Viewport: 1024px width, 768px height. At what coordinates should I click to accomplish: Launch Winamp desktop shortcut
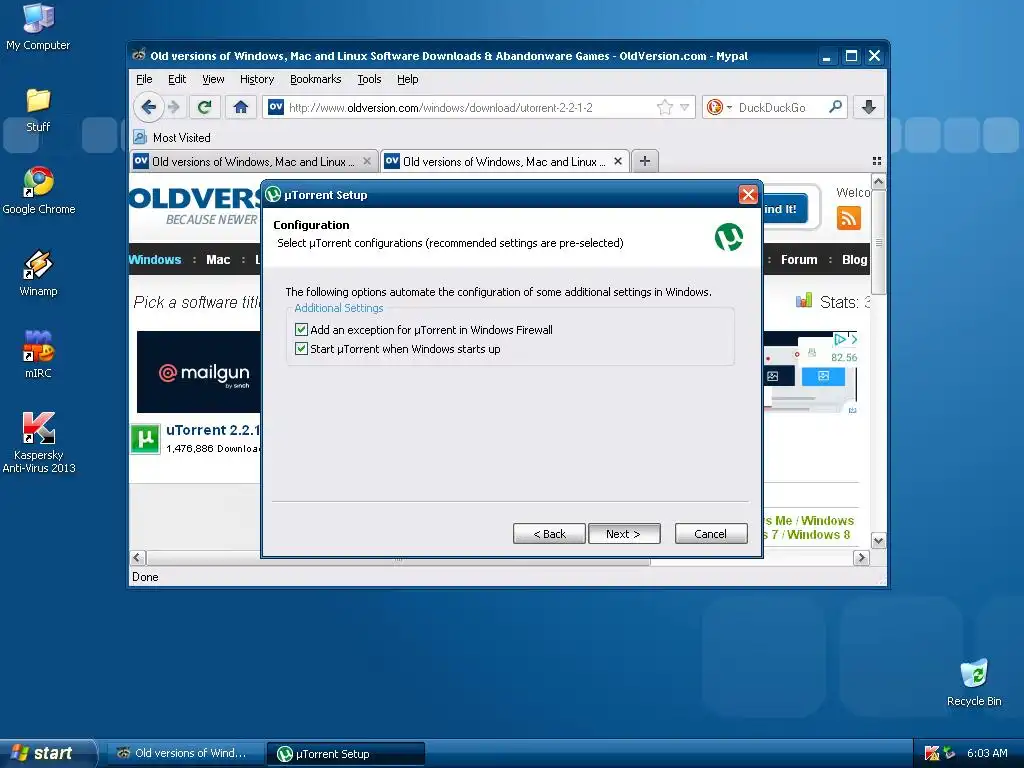38,273
